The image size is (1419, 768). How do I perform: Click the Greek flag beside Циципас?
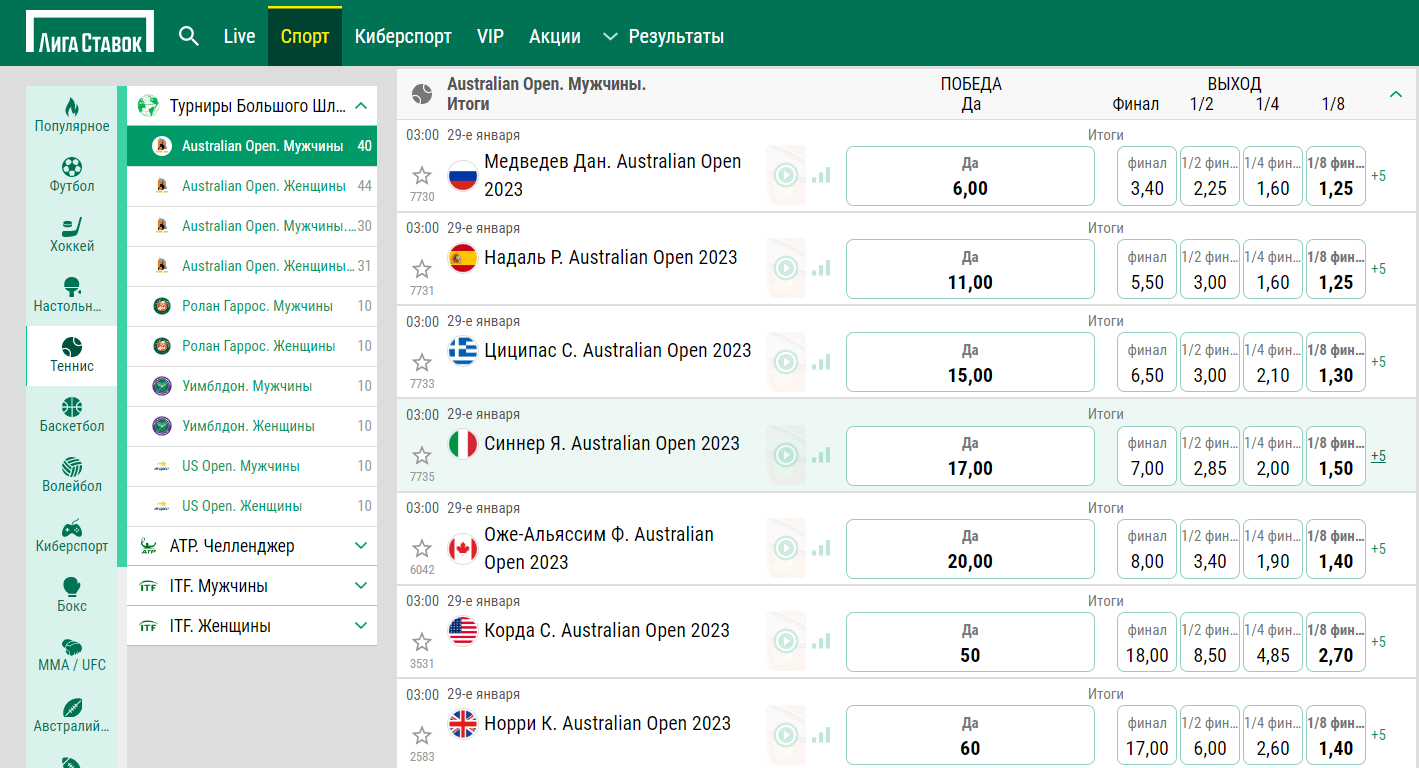click(x=462, y=351)
